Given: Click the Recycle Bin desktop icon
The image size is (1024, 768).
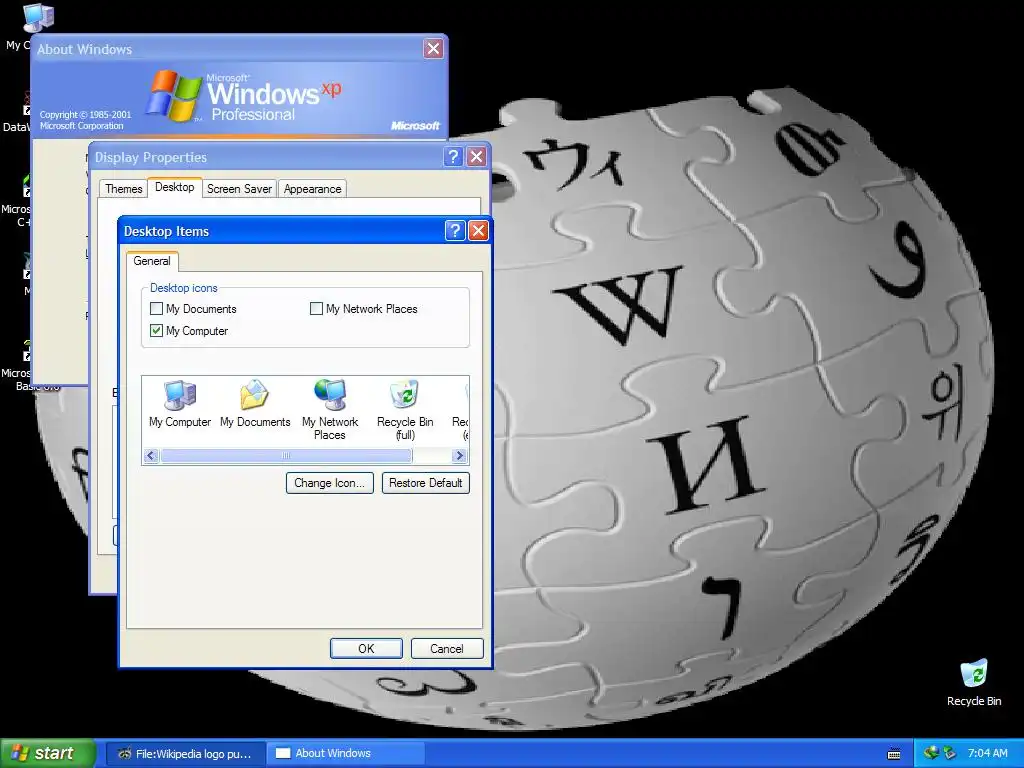Looking at the screenshot, I should 974,682.
